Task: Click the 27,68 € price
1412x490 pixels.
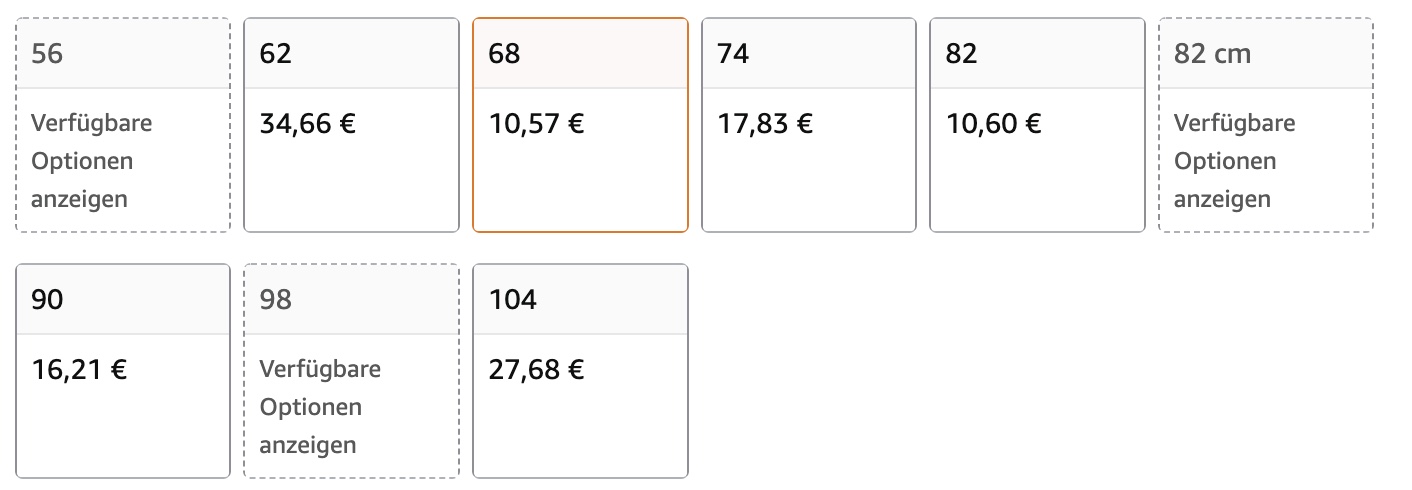Action: click(x=537, y=370)
